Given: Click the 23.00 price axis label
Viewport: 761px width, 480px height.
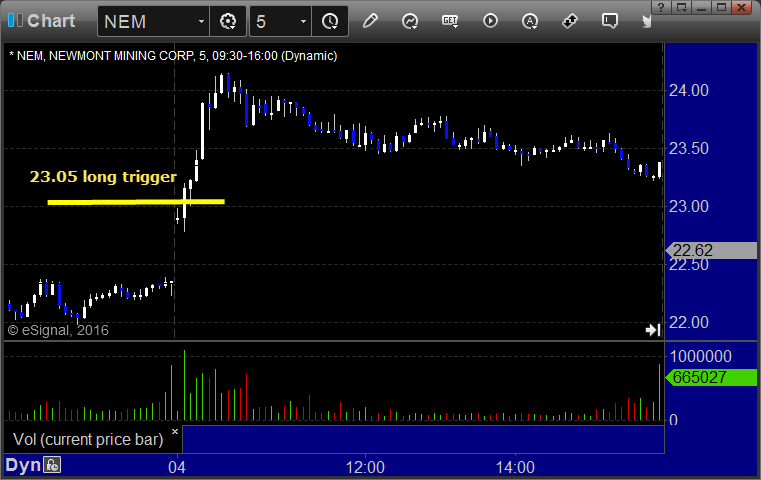Looking at the screenshot, I should 689,207.
